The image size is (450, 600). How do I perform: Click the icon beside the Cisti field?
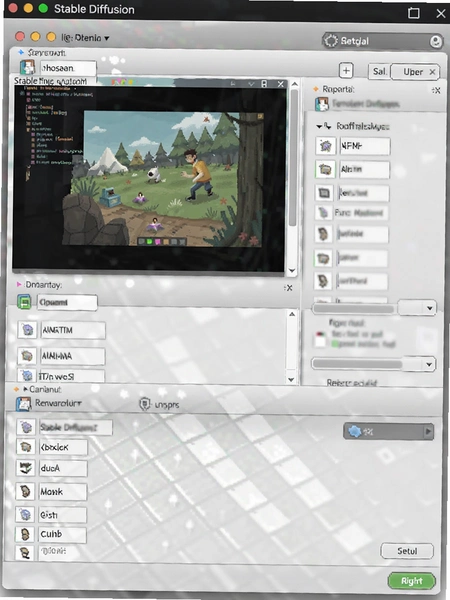click(25, 515)
